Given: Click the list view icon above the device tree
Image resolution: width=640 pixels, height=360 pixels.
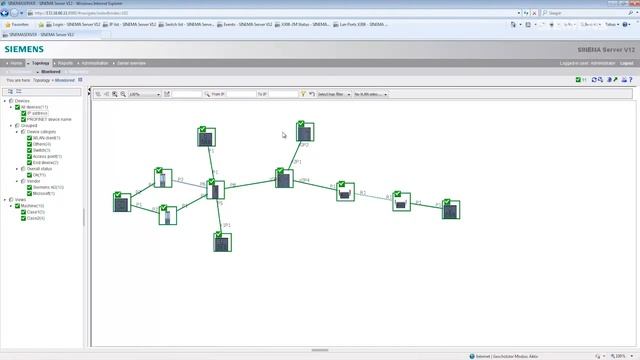Looking at the screenshot, I should (x=19, y=91).
